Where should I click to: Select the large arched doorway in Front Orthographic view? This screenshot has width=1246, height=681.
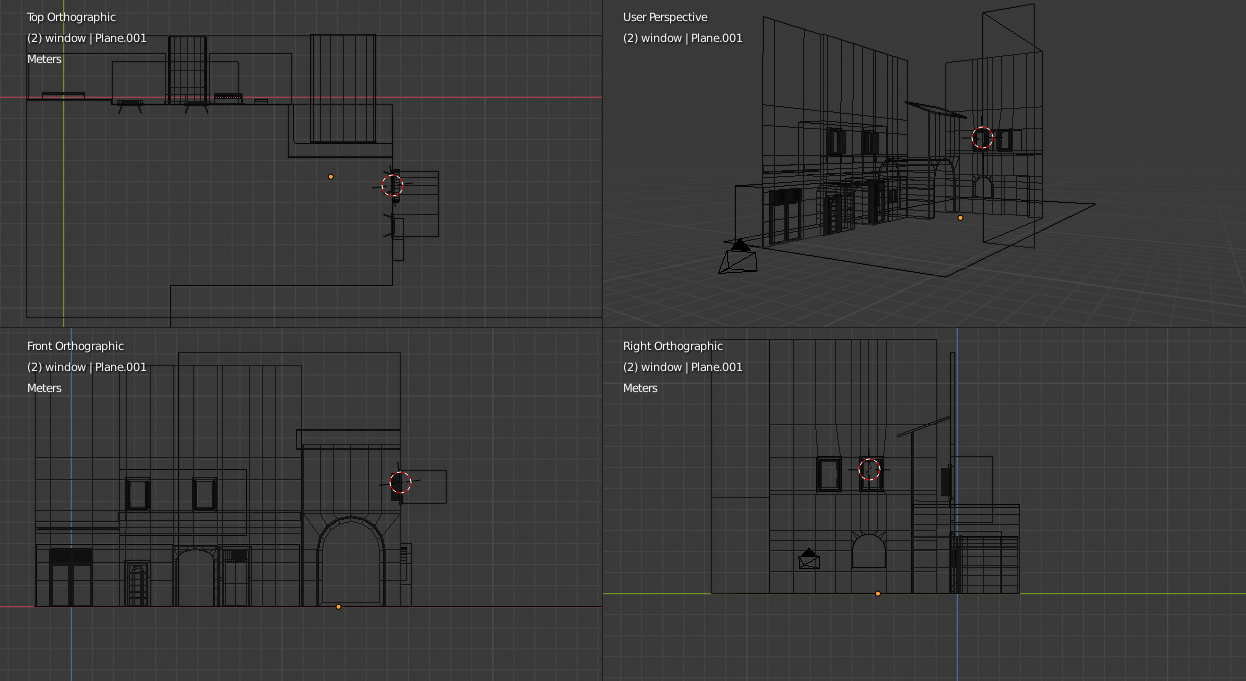tap(351, 561)
